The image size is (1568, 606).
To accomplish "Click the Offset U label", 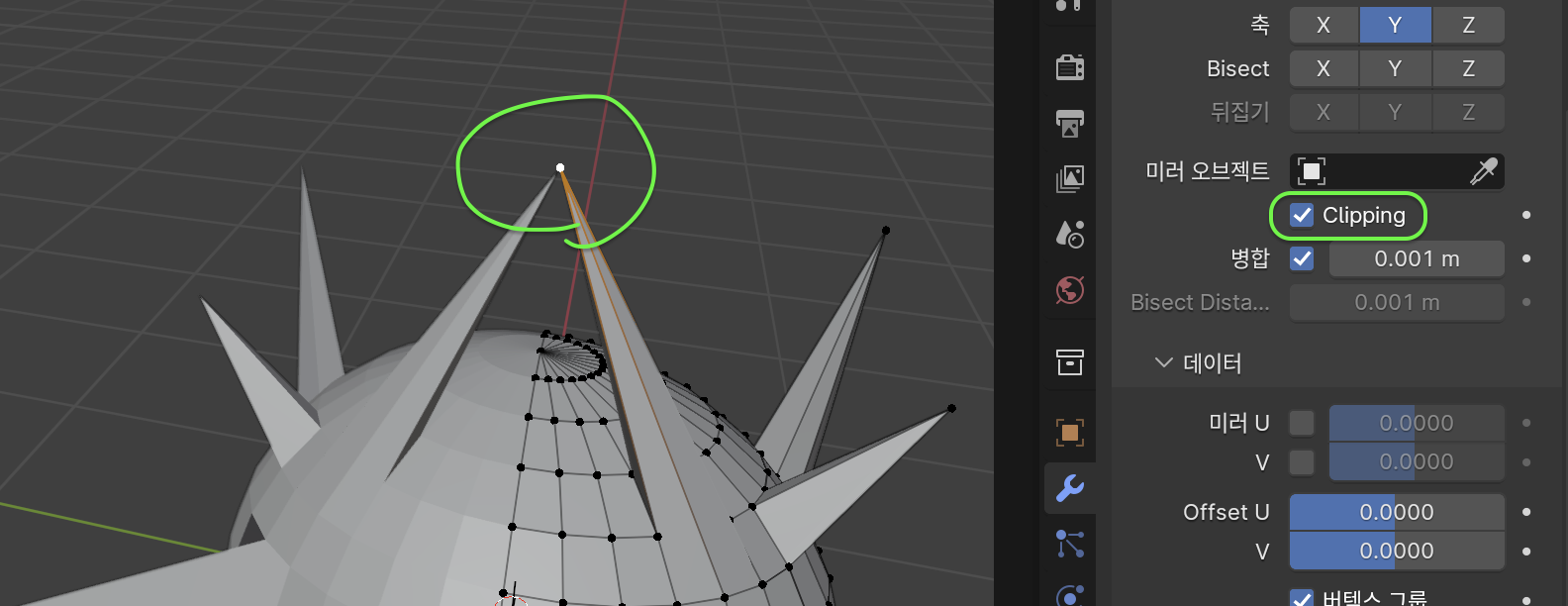I will click(x=1225, y=512).
